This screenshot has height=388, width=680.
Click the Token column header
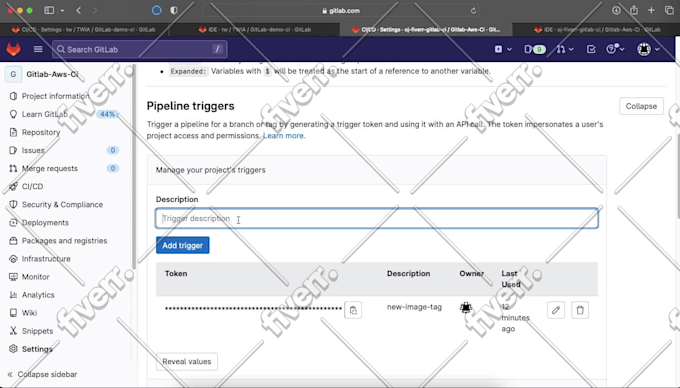point(176,274)
